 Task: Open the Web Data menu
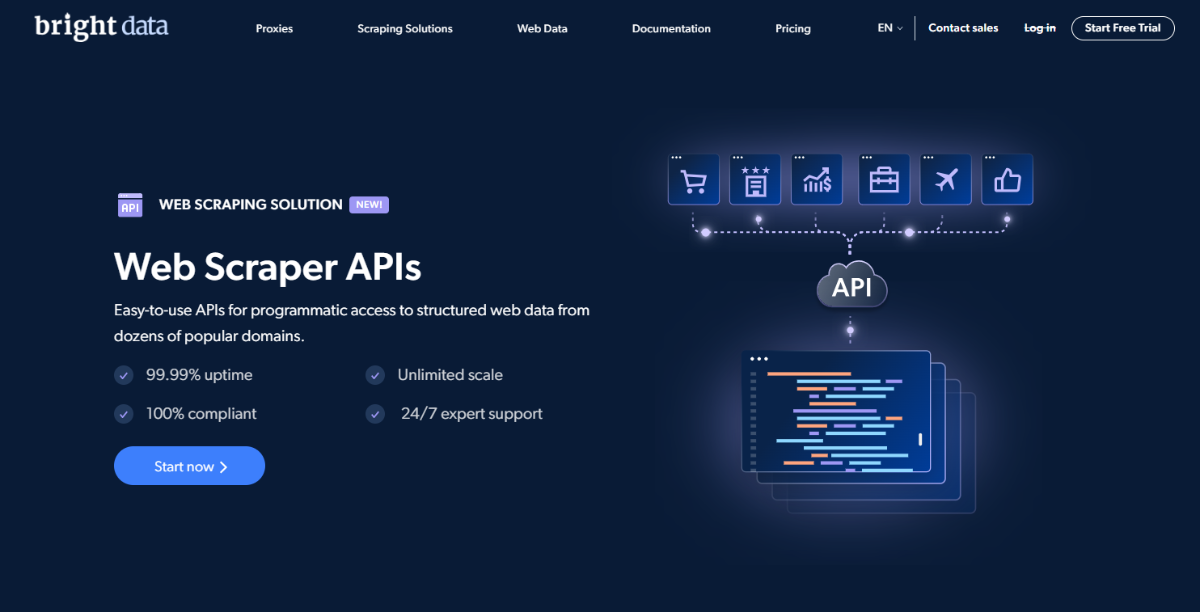[x=542, y=29]
